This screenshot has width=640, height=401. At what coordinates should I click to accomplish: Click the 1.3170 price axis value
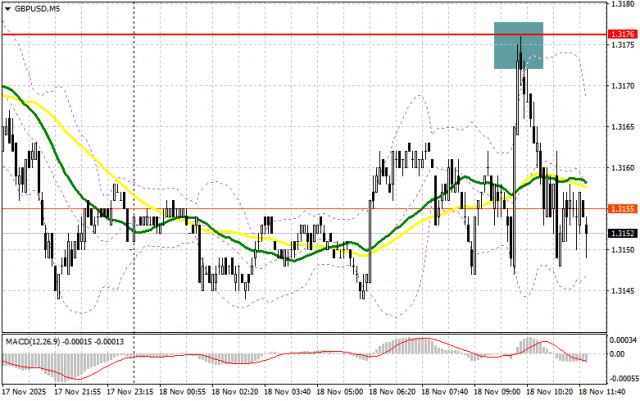622,86
